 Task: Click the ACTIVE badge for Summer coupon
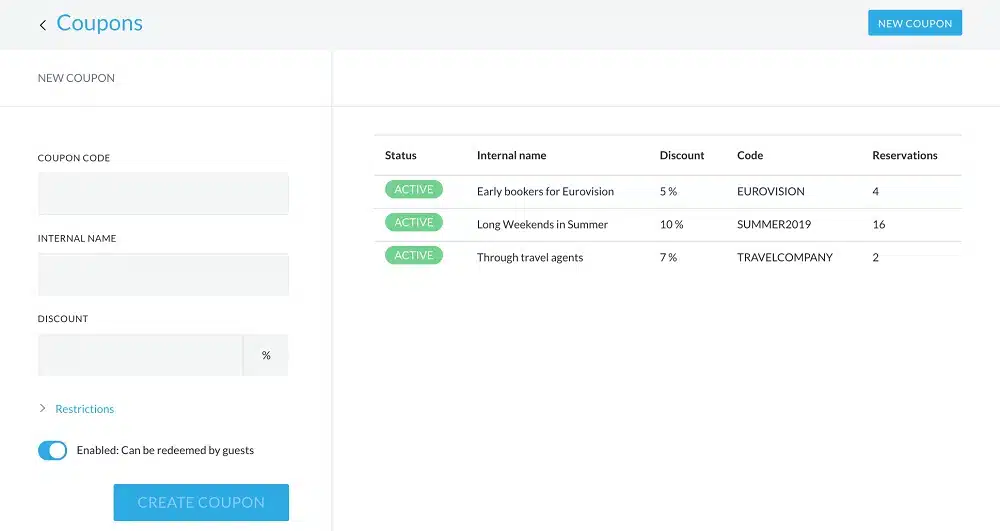tap(414, 223)
